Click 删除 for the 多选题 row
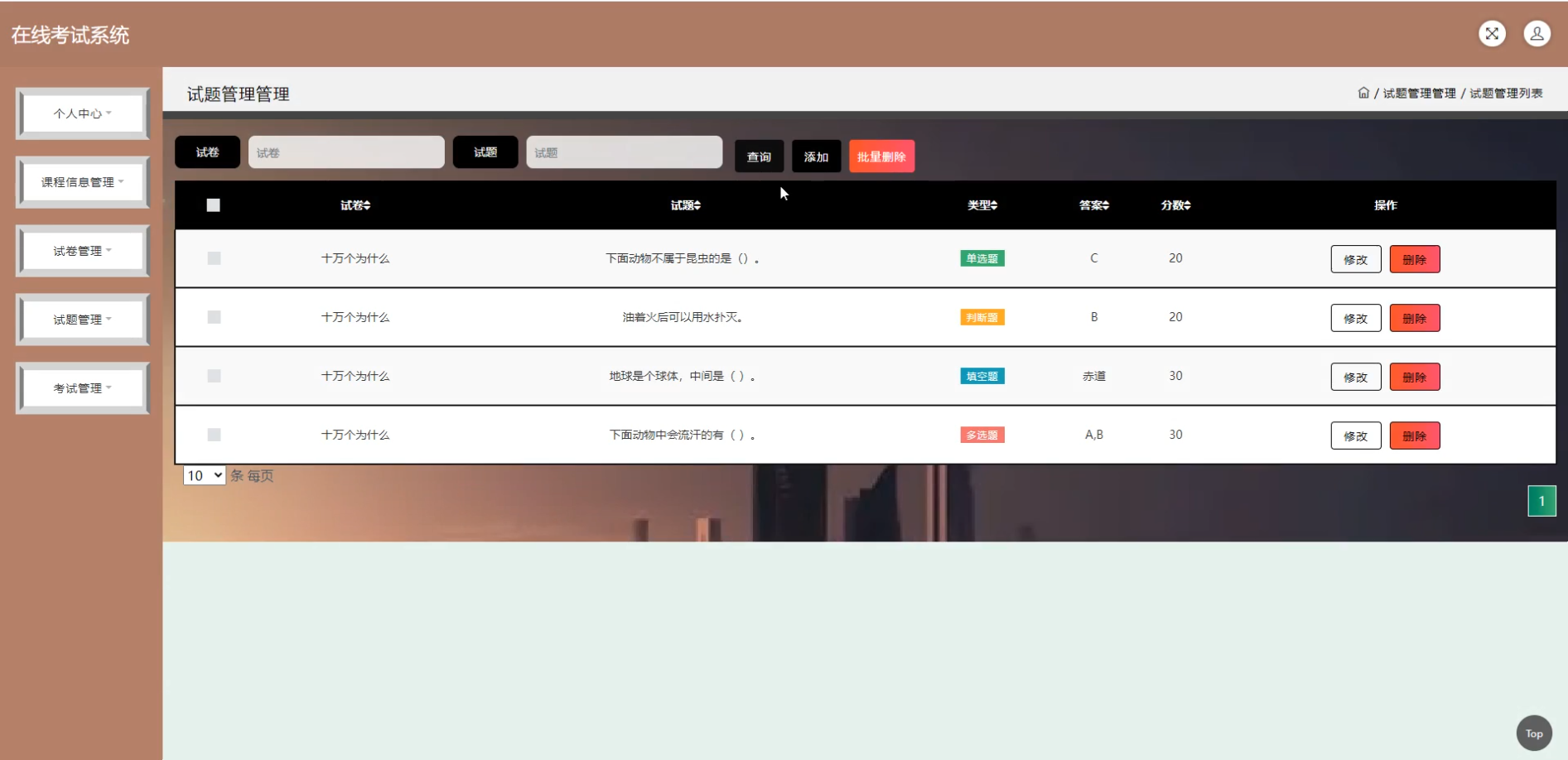 click(x=1415, y=435)
